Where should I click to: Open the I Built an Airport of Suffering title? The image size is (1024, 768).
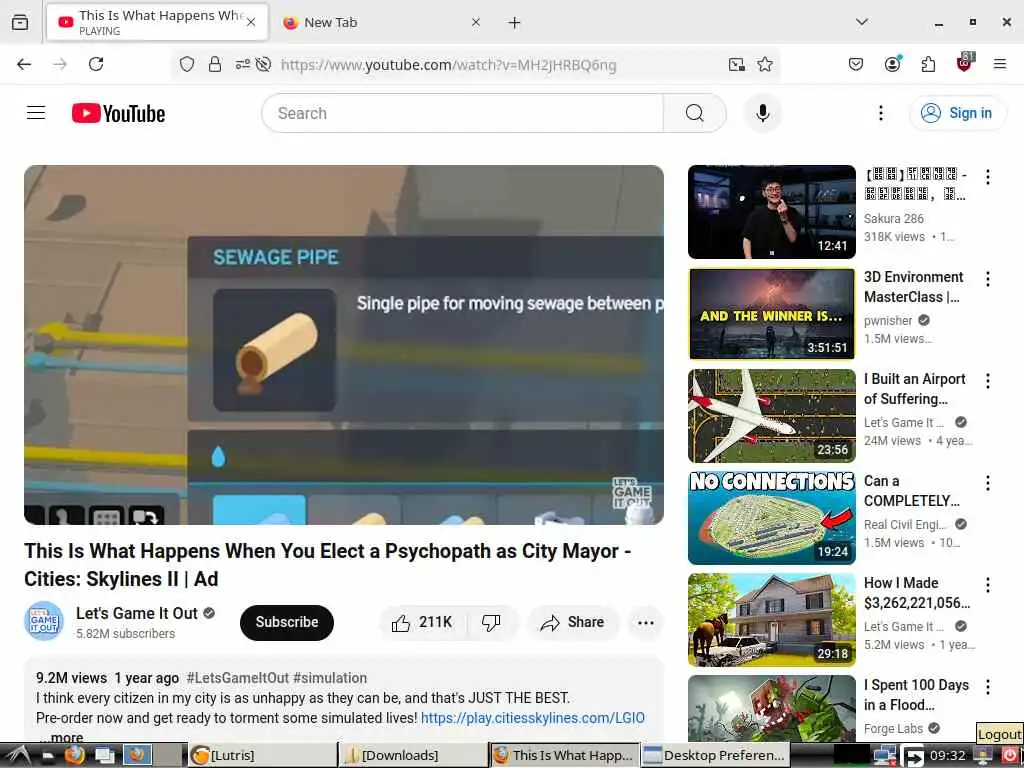tap(914, 389)
